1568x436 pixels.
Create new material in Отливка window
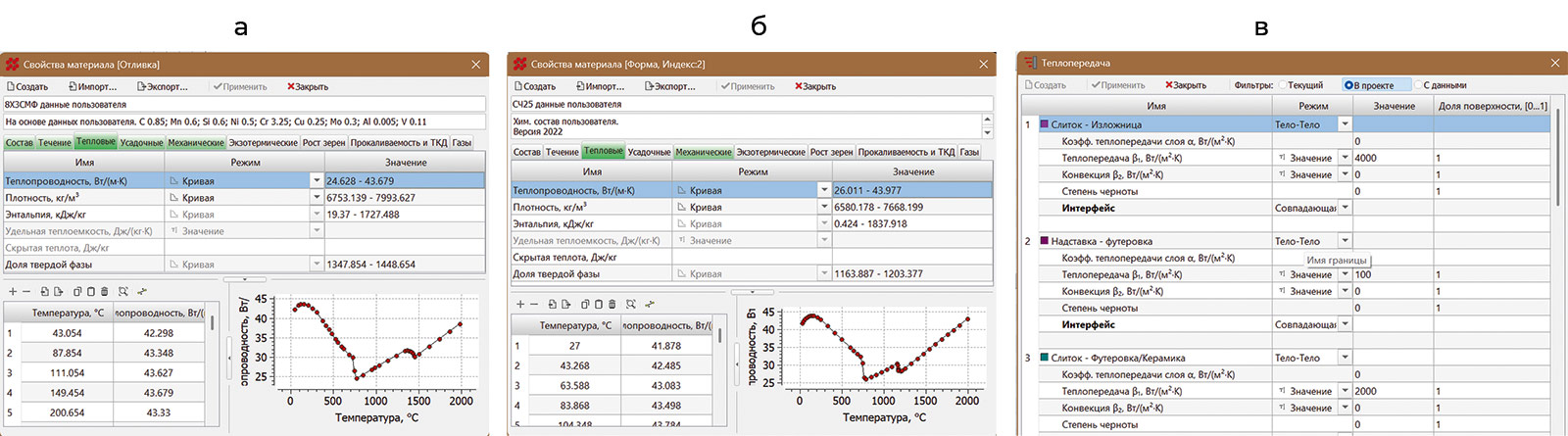click(x=27, y=87)
